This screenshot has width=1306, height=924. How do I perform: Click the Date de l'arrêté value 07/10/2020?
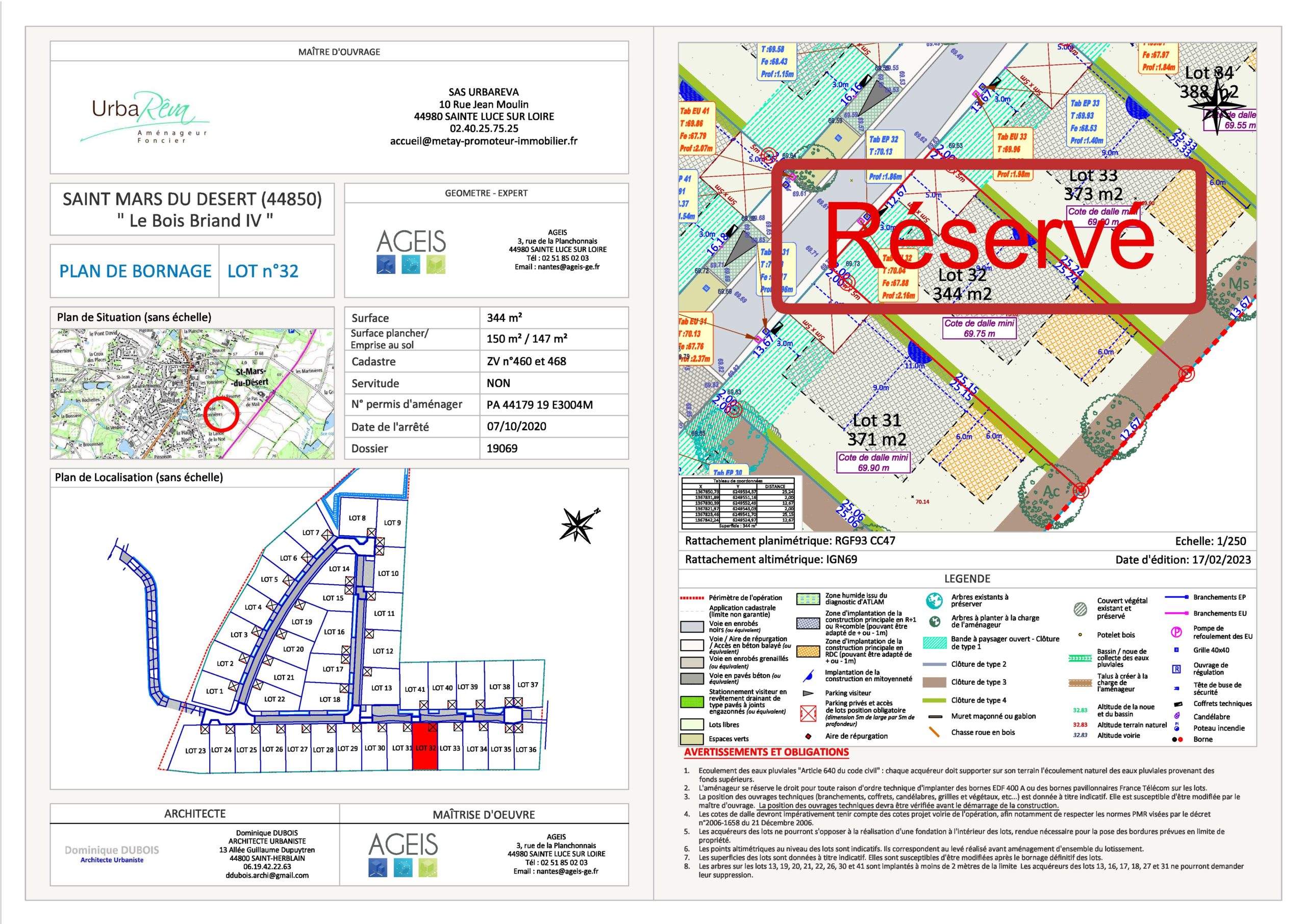[x=516, y=427]
